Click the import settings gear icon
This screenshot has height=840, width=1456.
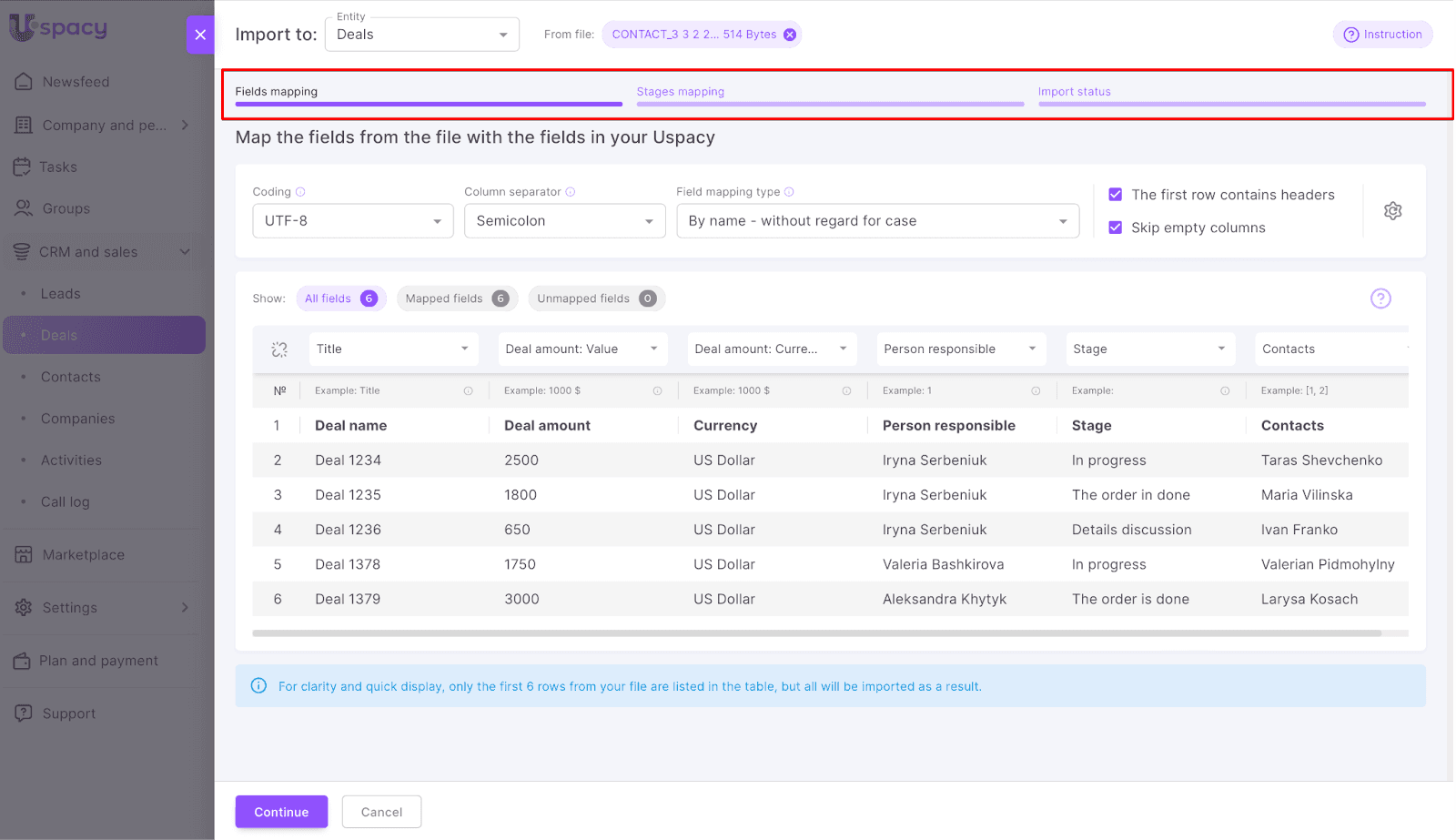tap(1392, 211)
